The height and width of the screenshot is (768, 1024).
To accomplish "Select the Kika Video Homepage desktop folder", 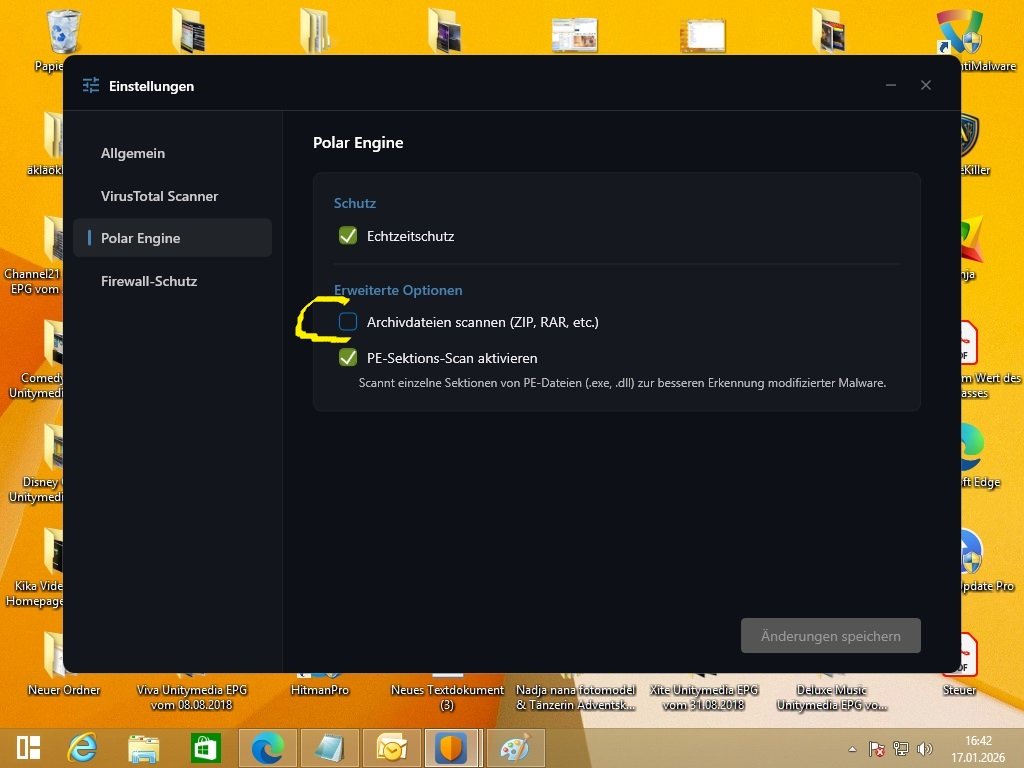I will (x=54, y=552).
